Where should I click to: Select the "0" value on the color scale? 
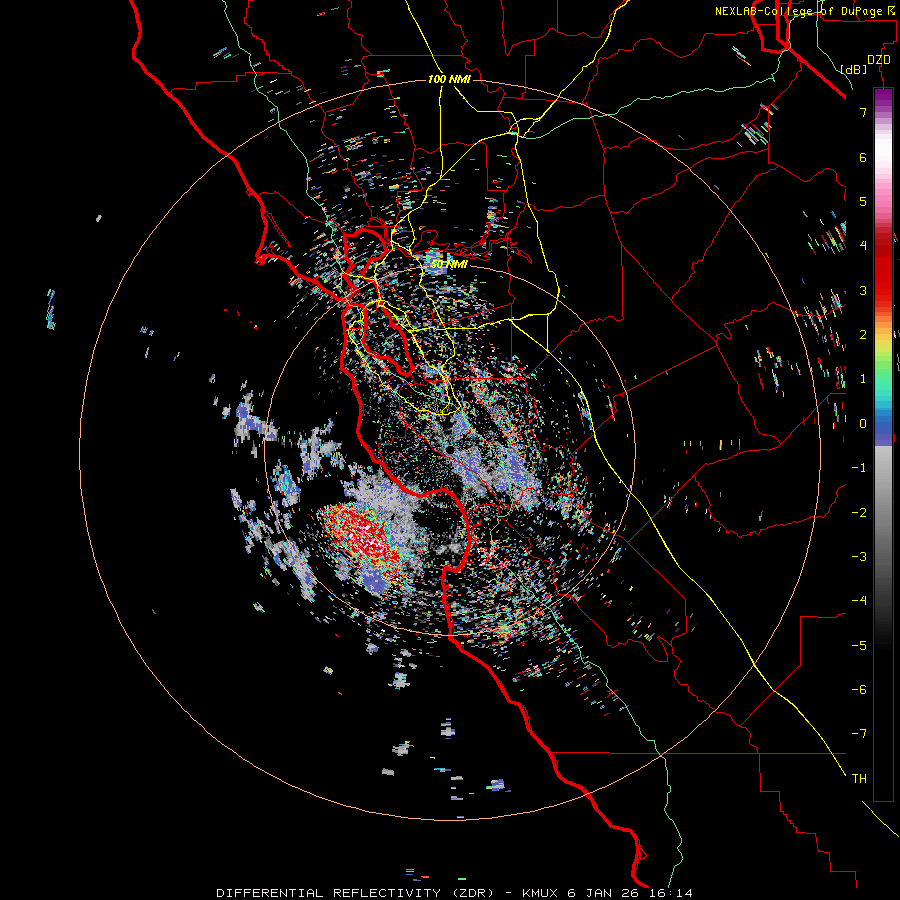pyautogui.click(x=863, y=423)
